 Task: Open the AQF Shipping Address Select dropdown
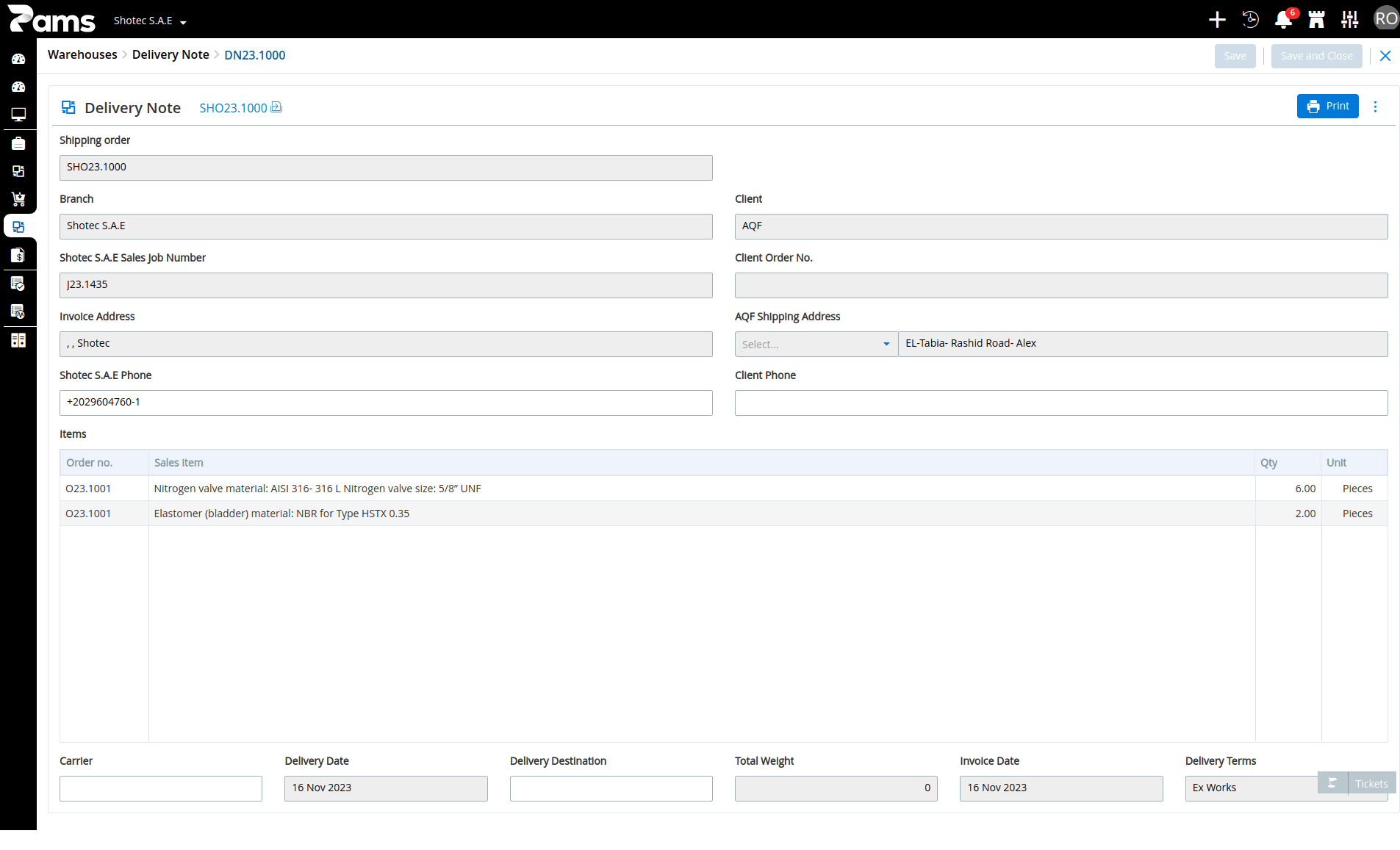point(816,344)
